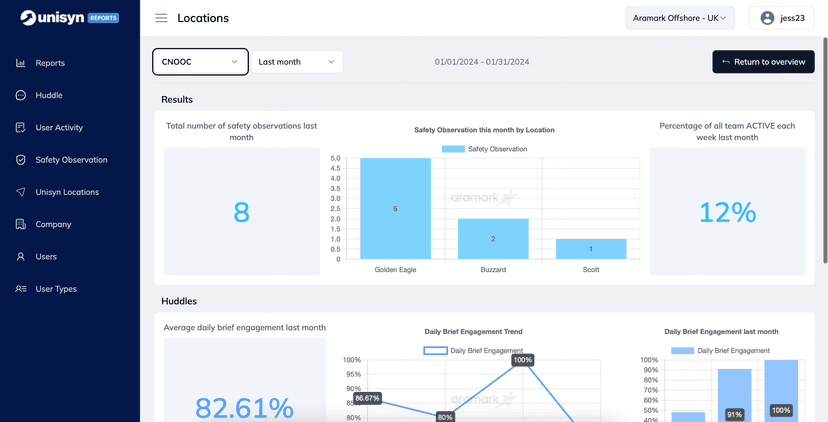This screenshot has height=422, width=828.
Task: Toggle Daily Brief Engagement trend legend
Action: pyautogui.click(x=473, y=351)
